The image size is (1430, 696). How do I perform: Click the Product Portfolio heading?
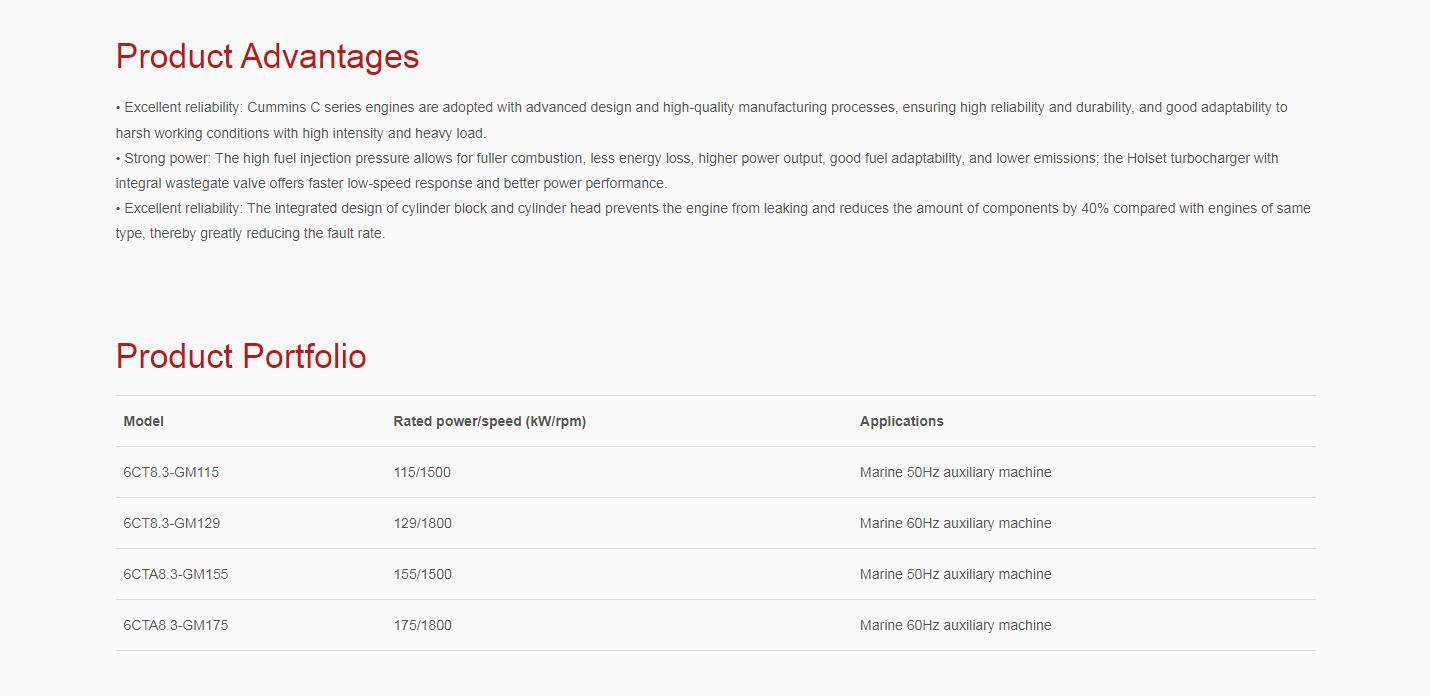click(241, 356)
